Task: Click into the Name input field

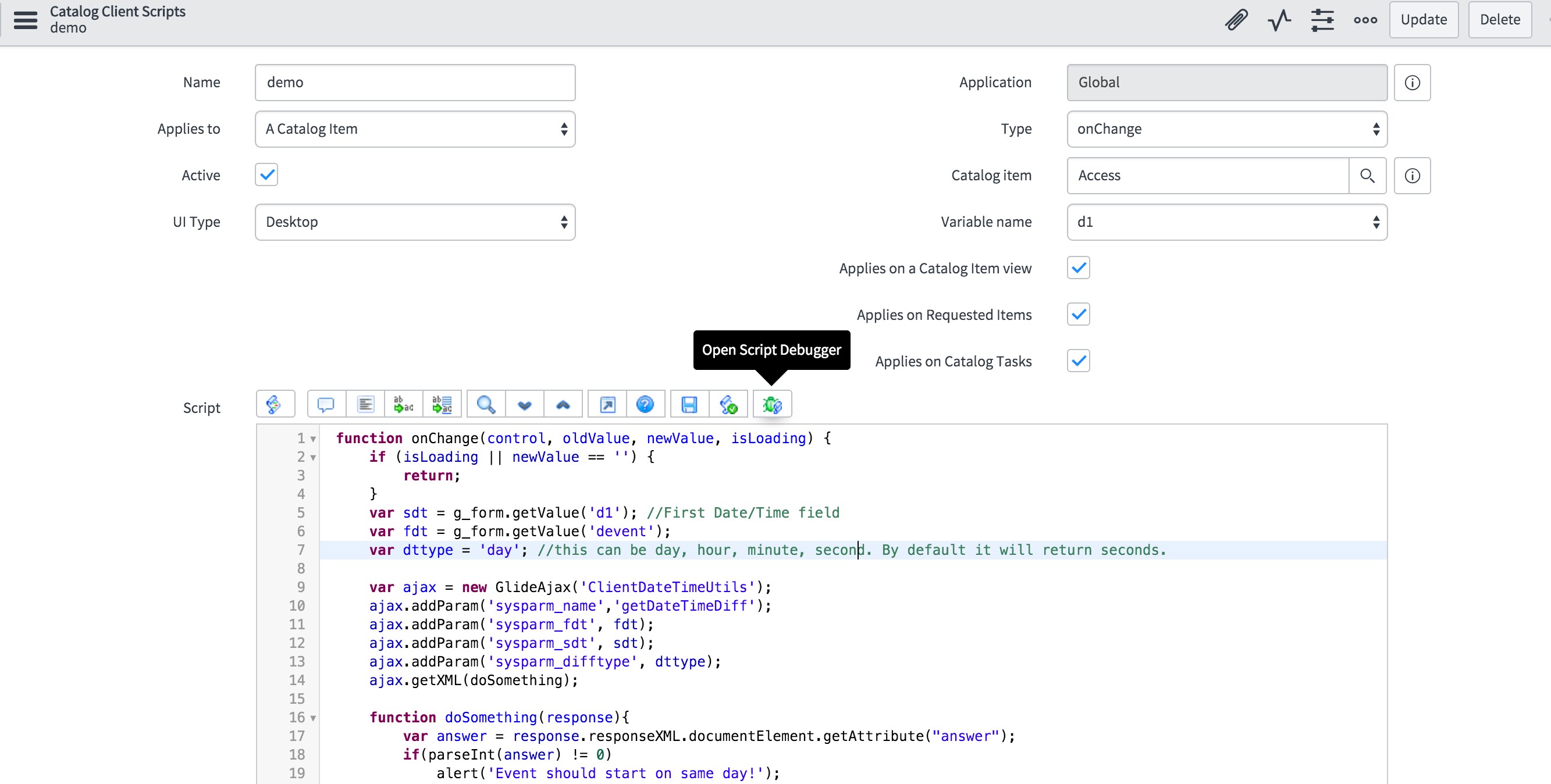Action: pyautogui.click(x=415, y=83)
